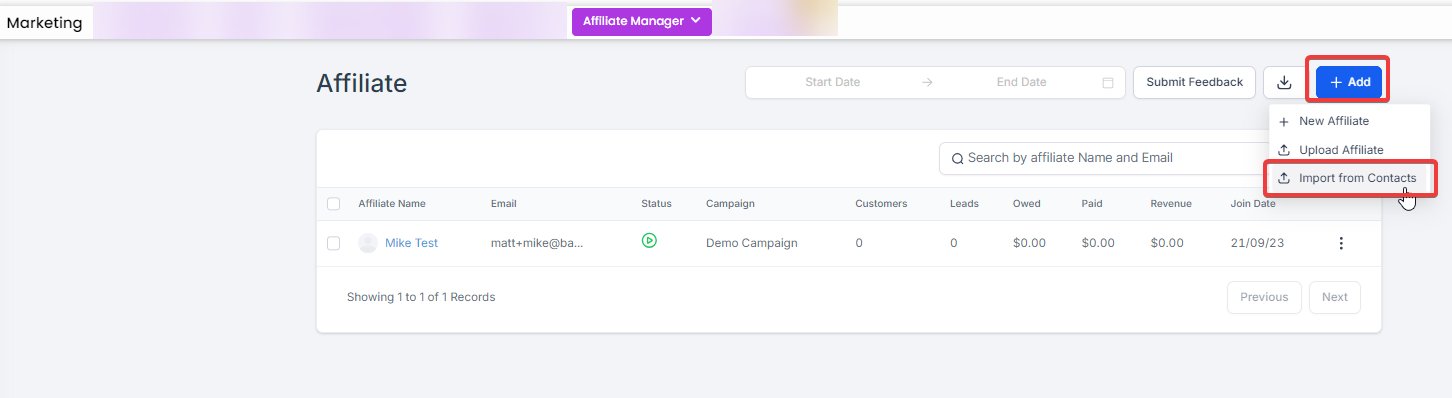This screenshot has height=398, width=1452.
Task: Click the download export icon button
Action: coord(1285,82)
